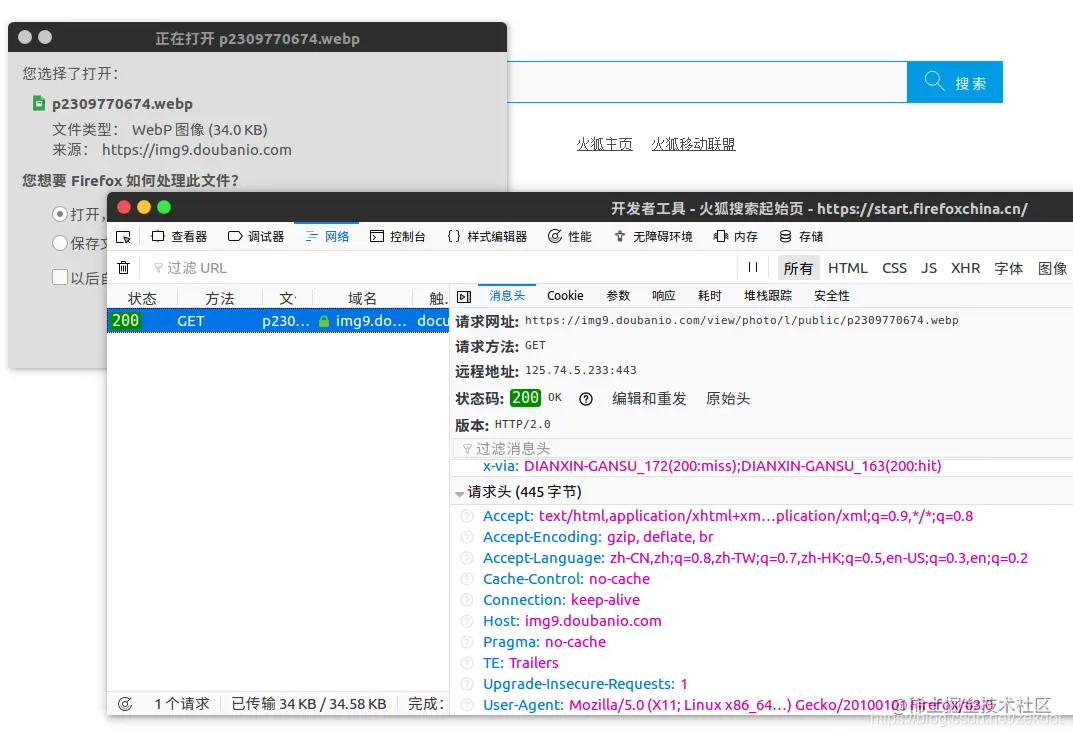Open the 内存 memory panel
The height and width of the screenshot is (737, 1073).
tap(736, 237)
